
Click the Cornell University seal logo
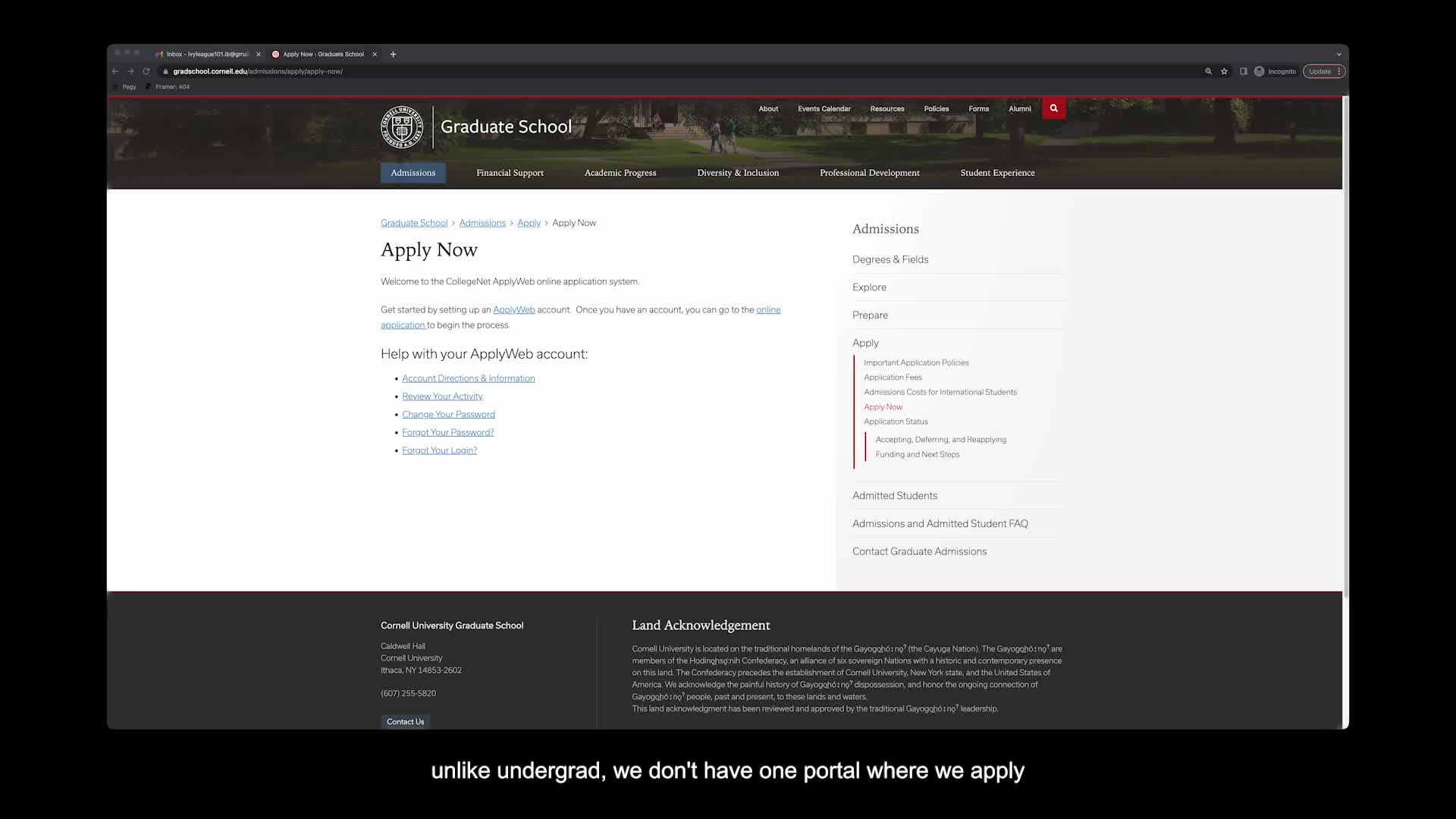click(402, 127)
